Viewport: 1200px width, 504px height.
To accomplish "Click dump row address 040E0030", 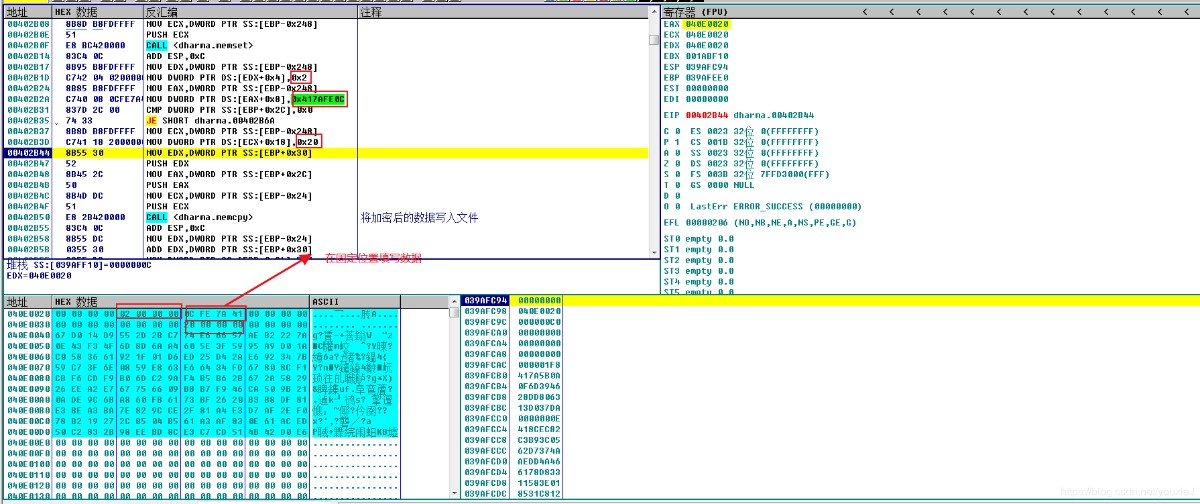I will pyautogui.click(x=27, y=325).
